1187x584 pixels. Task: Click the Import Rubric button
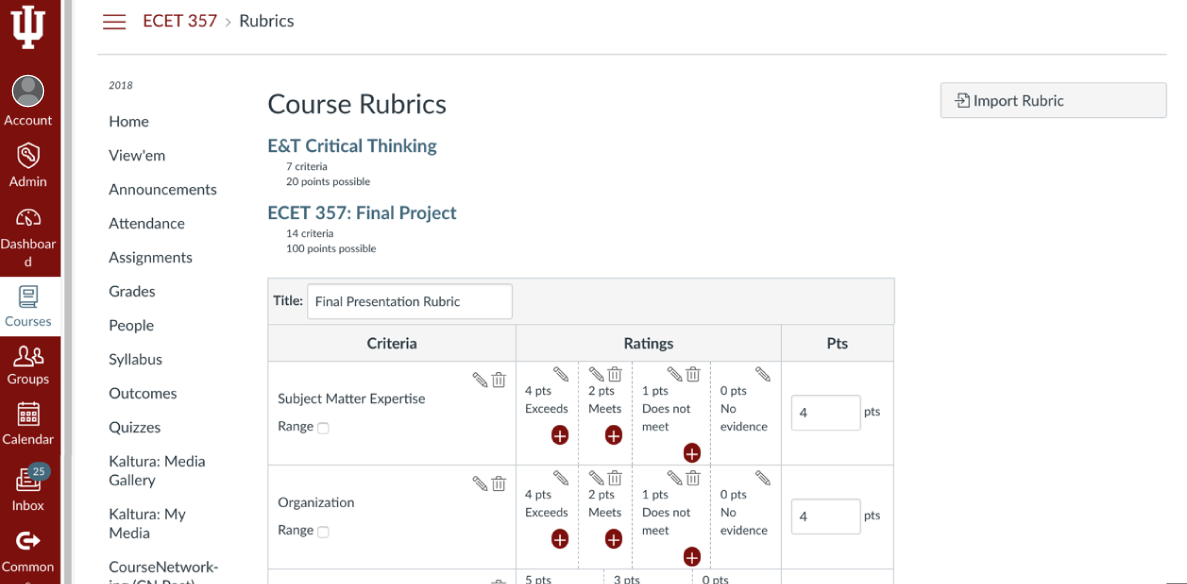click(x=1053, y=100)
